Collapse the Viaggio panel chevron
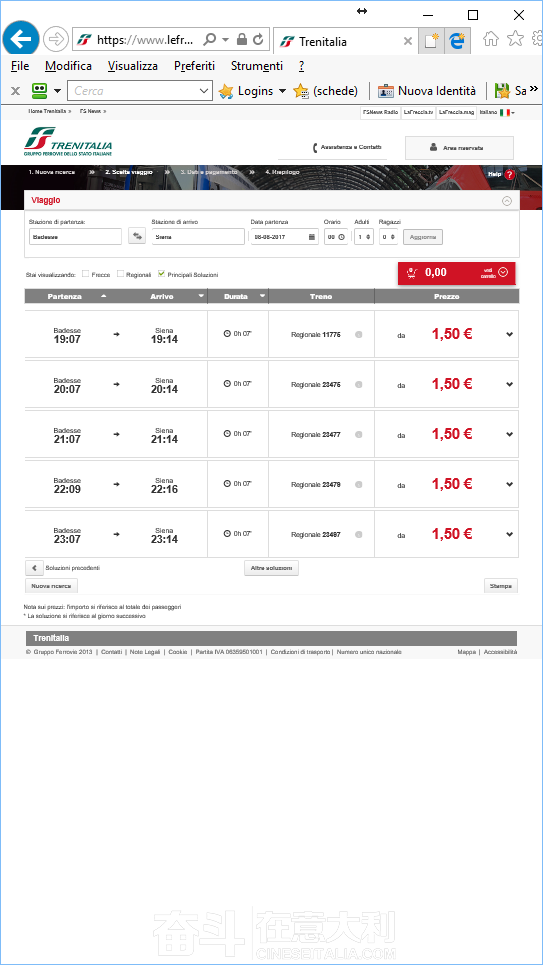543x965 pixels. pyautogui.click(x=507, y=201)
